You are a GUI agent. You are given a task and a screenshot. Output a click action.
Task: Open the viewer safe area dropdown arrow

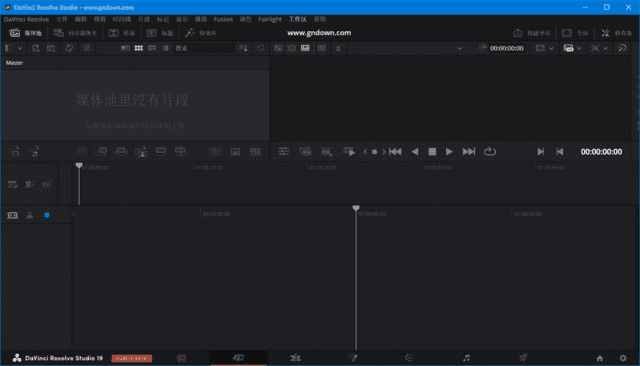coord(551,48)
